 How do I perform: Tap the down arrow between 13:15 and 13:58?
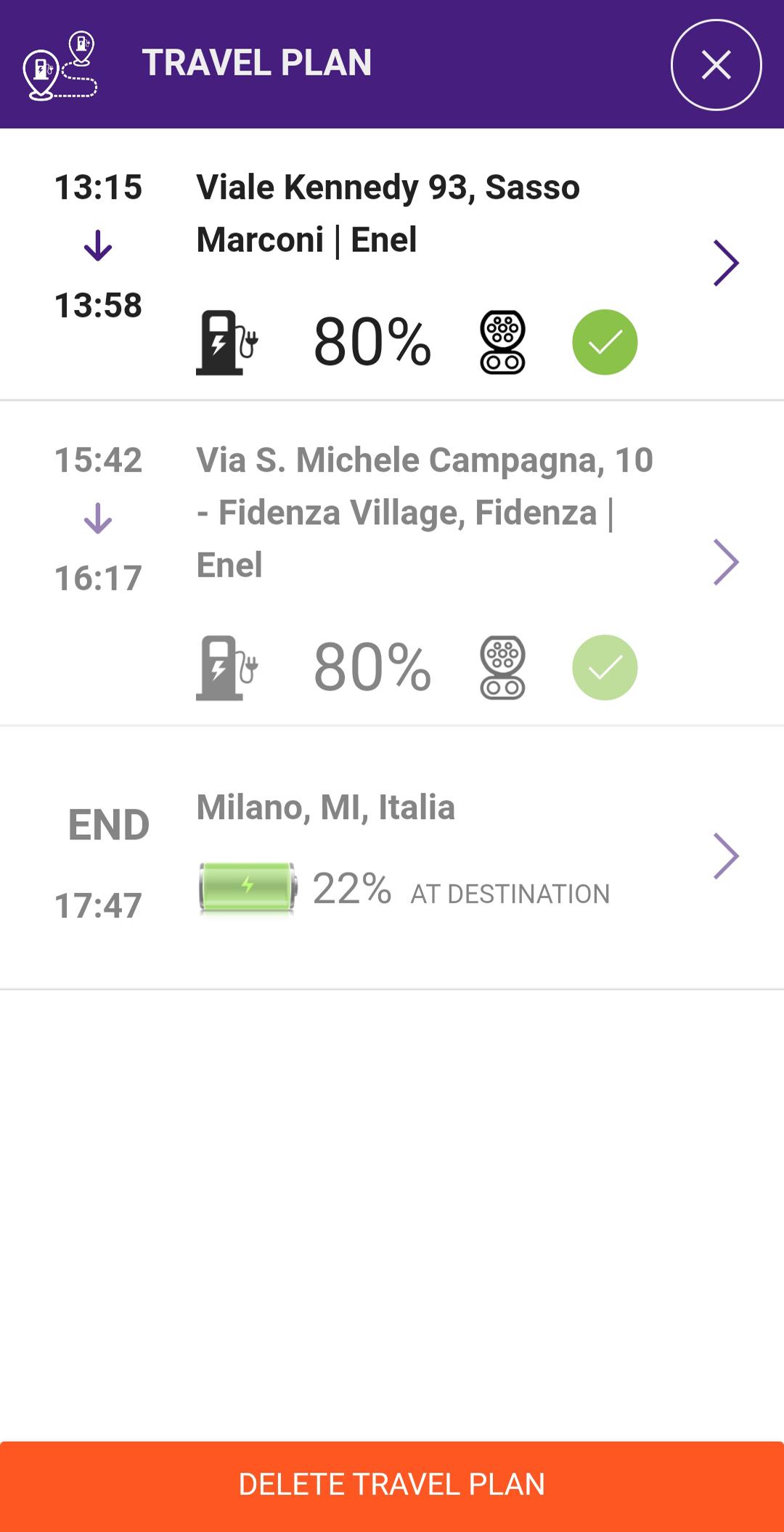click(x=98, y=246)
